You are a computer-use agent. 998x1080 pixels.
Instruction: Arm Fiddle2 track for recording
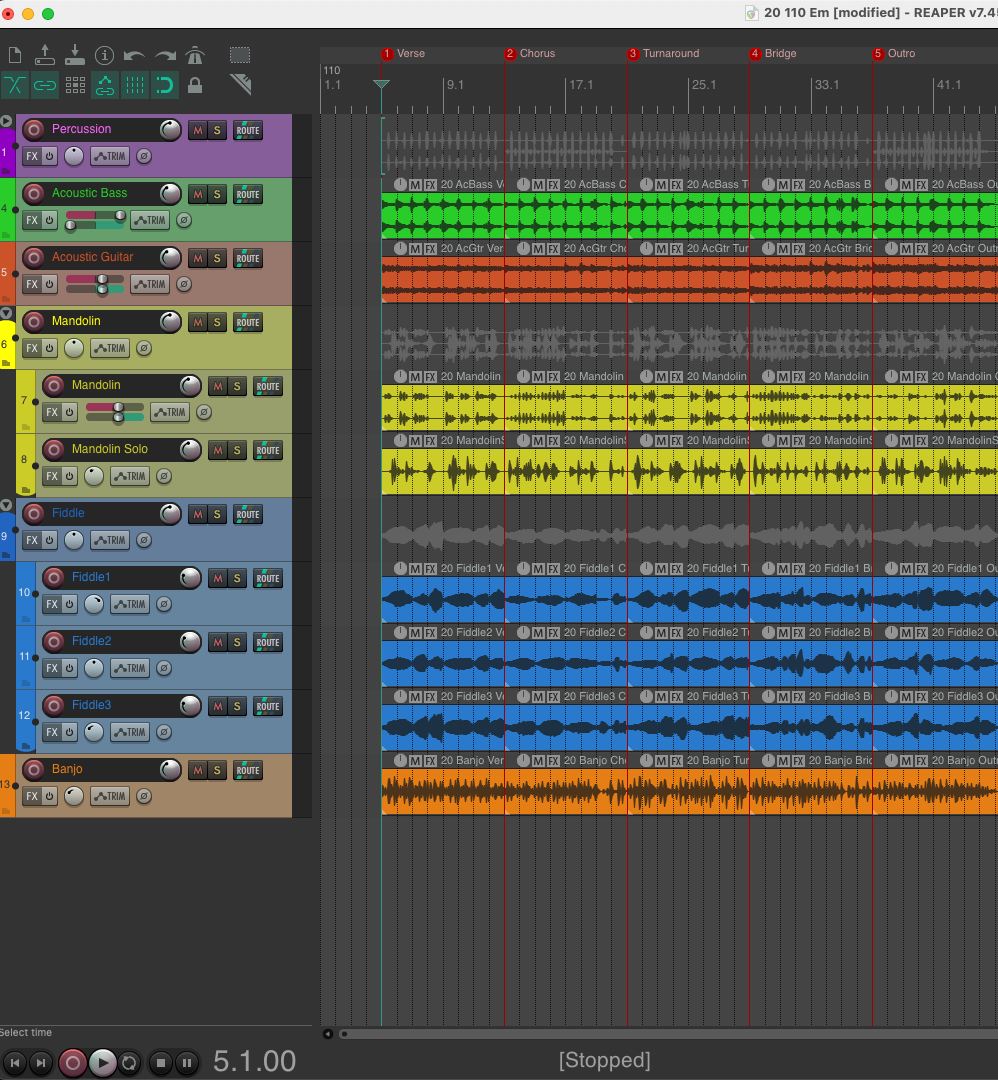pyautogui.click(x=53, y=641)
